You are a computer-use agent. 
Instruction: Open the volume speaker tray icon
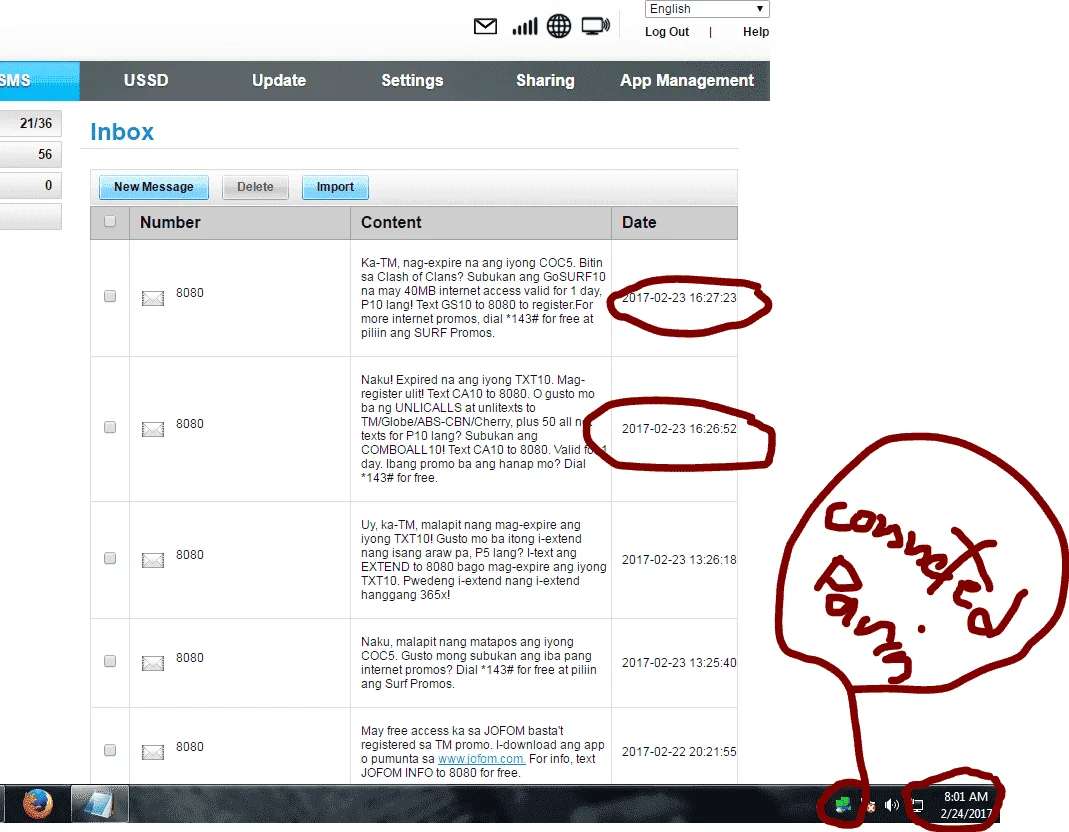pos(891,805)
